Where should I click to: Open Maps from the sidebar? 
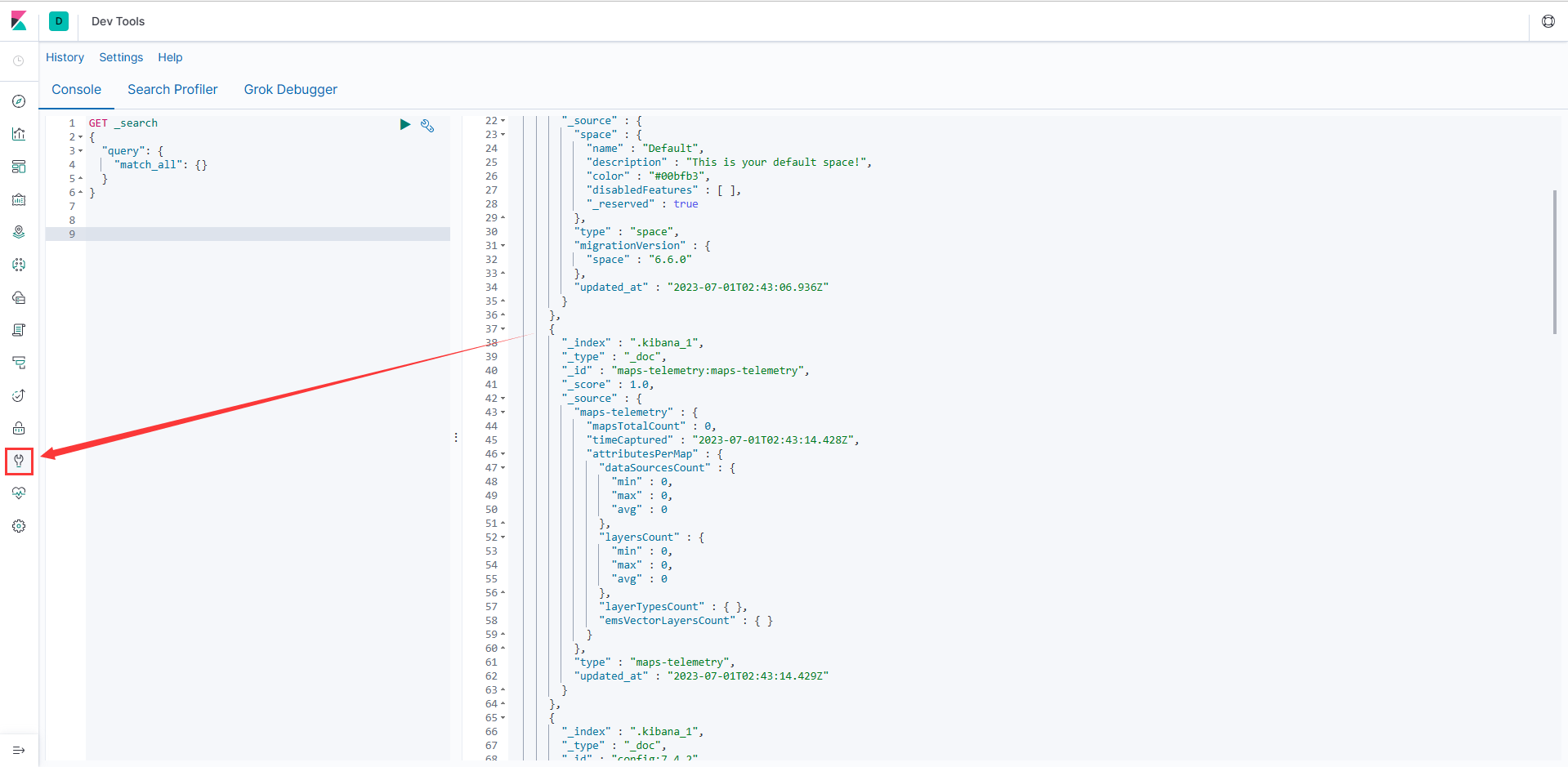coord(19,232)
